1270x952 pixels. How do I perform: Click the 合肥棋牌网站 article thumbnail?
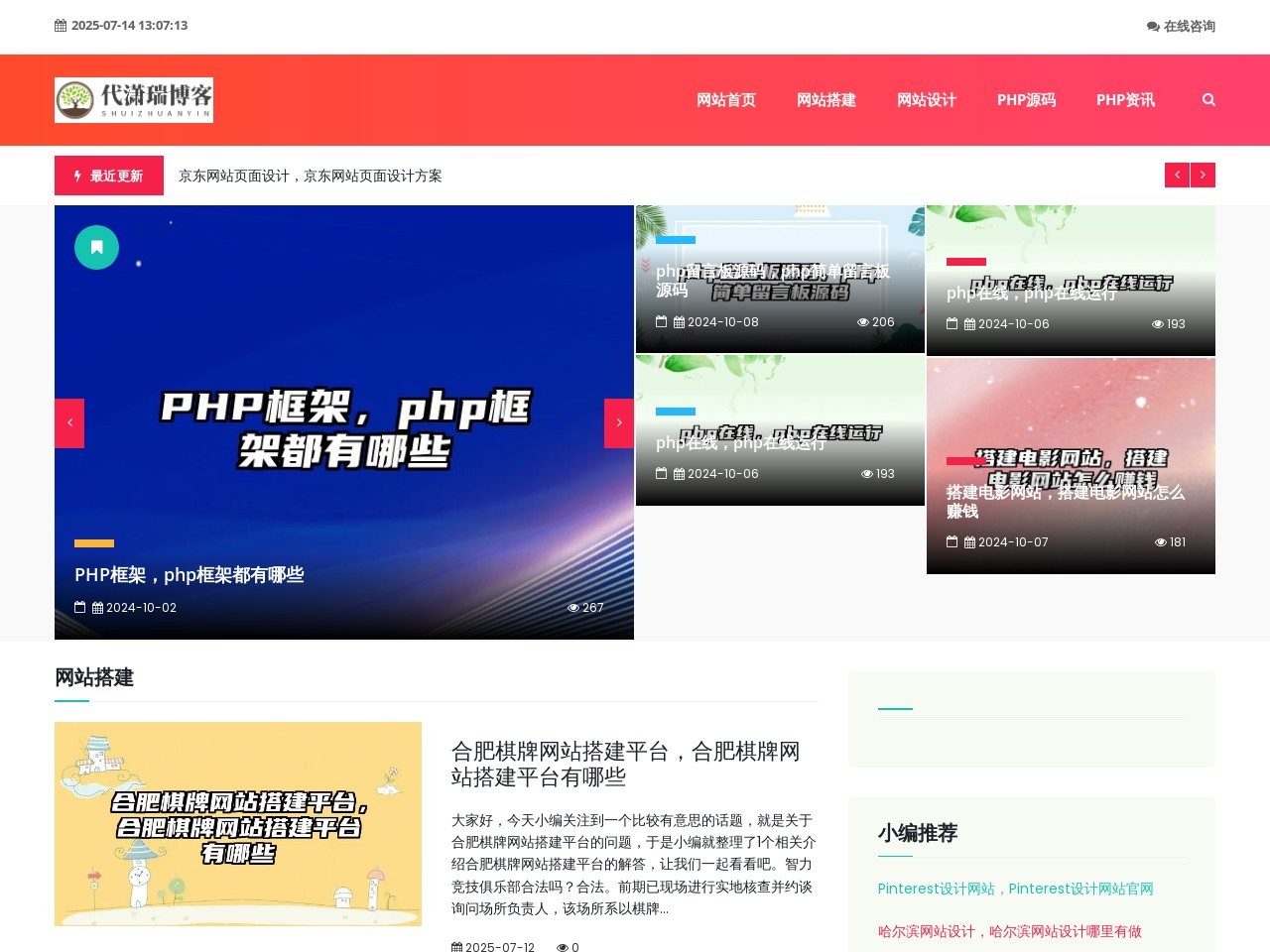click(238, 824)
